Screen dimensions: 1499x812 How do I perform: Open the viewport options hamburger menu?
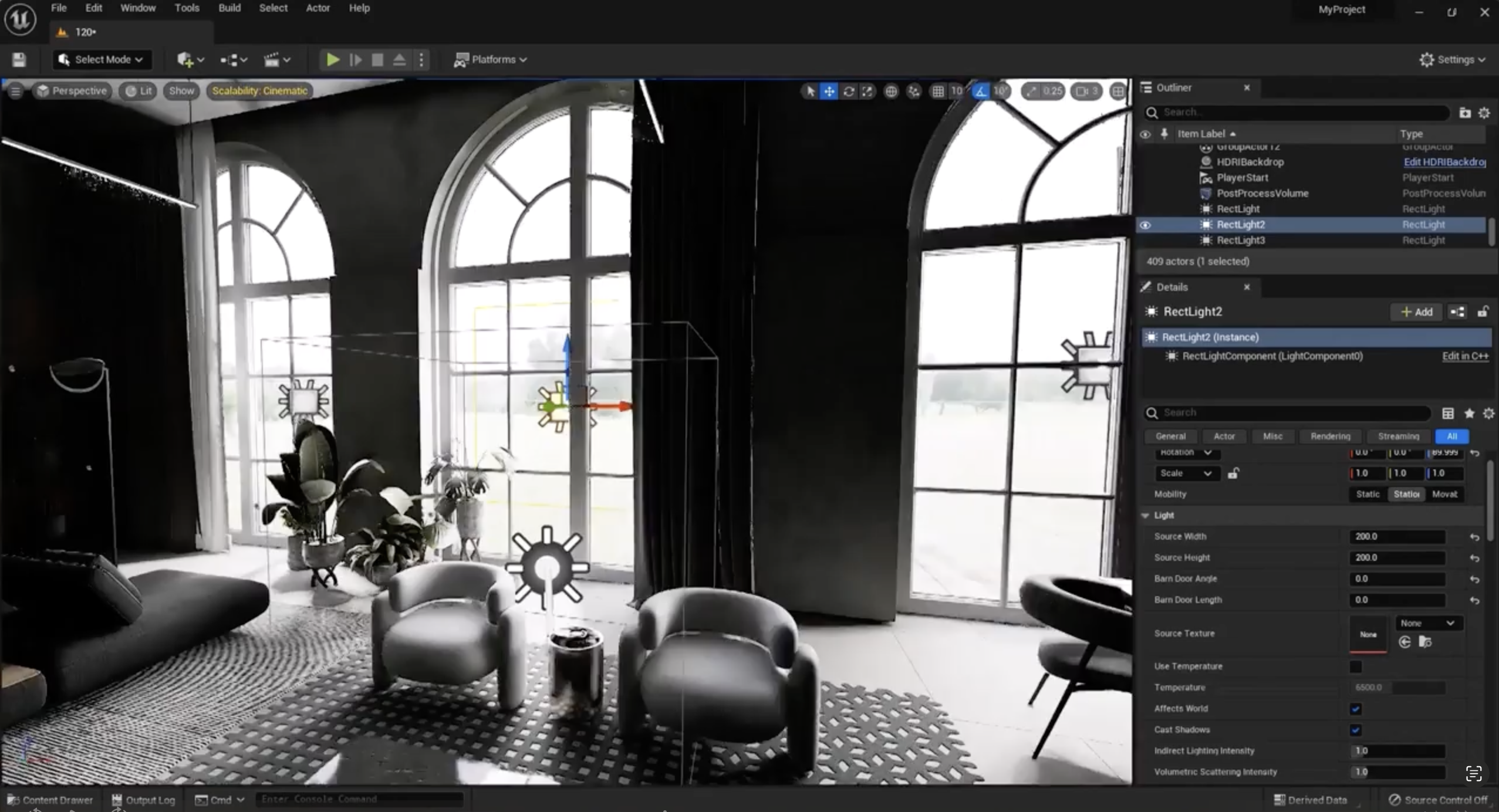coord(15,91)
